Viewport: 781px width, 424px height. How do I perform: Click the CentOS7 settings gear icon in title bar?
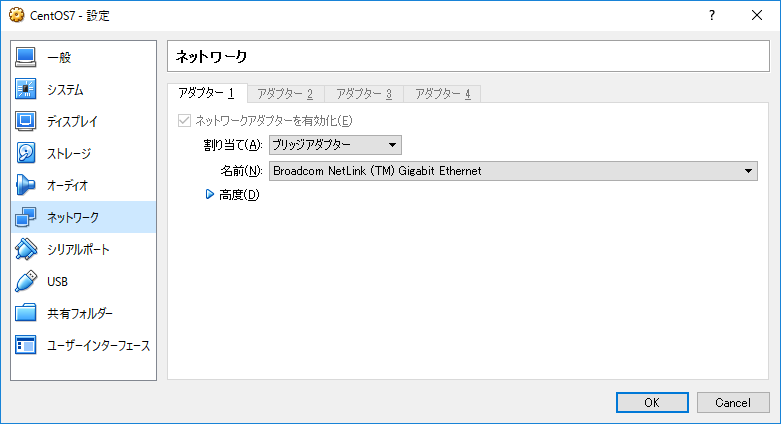coord(16,15)
